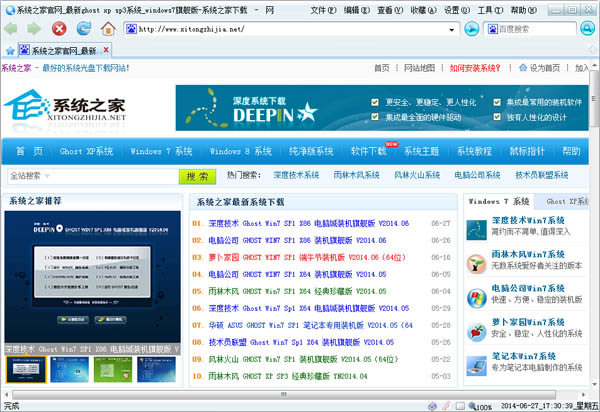Open the 设置(O) menu
600x412 pixels.
[457, 10]
